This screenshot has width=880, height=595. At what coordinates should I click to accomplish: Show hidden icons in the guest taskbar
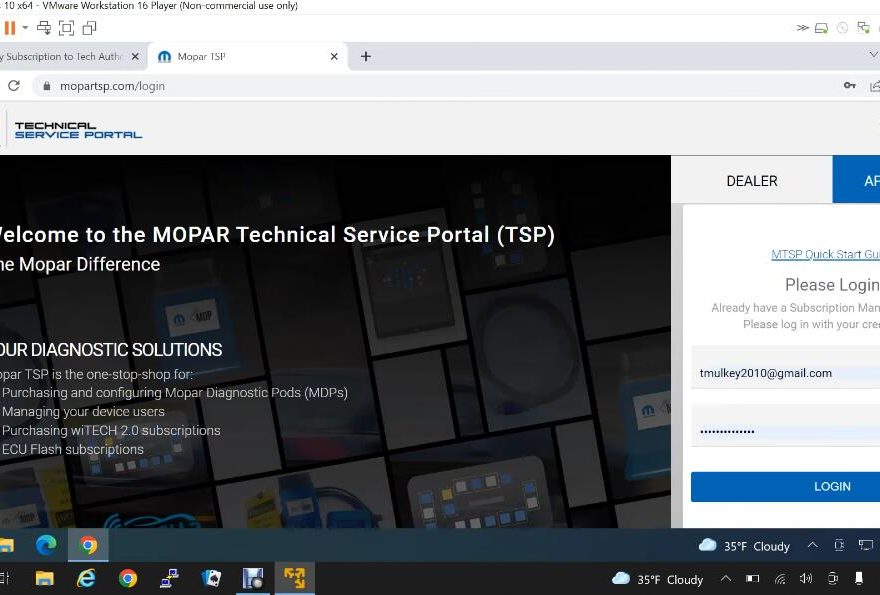pos(812,545)
